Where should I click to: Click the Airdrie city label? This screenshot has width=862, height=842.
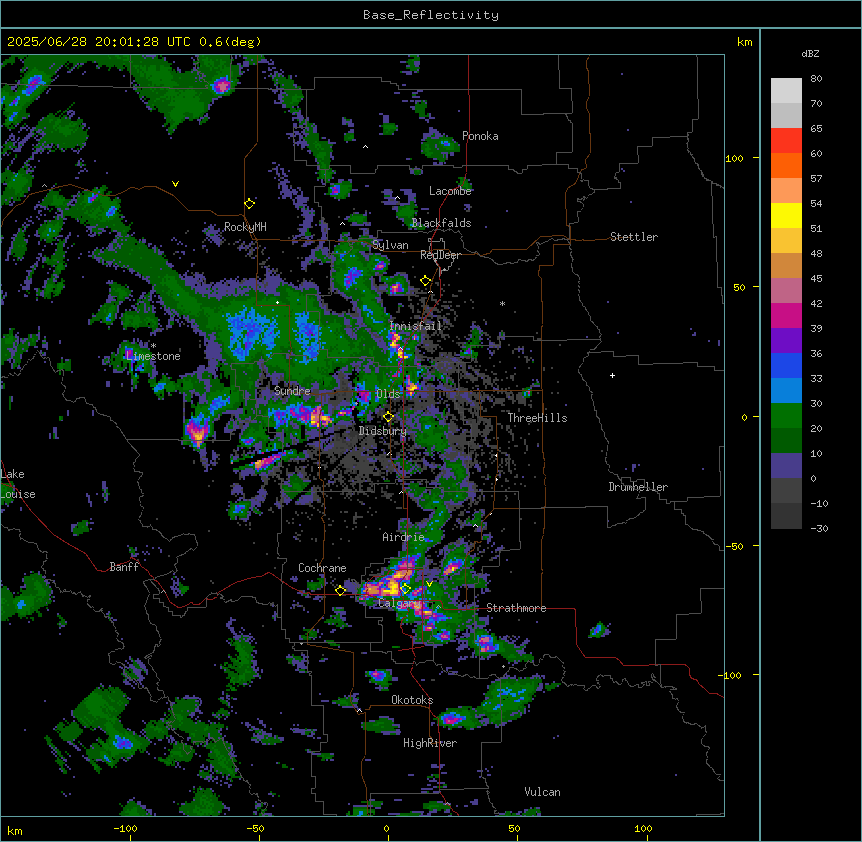pos(404,537)
